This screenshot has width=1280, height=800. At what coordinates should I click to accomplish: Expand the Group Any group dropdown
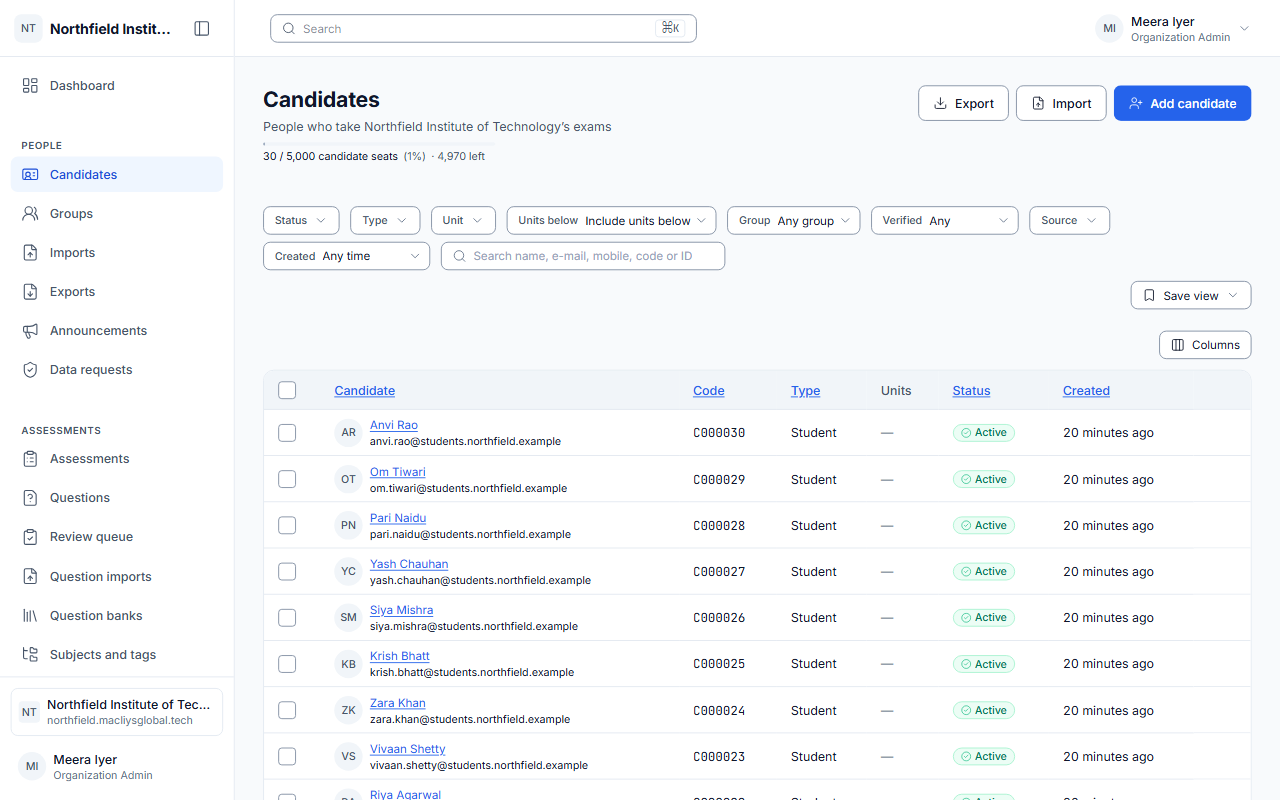click(x=793, y=220)
